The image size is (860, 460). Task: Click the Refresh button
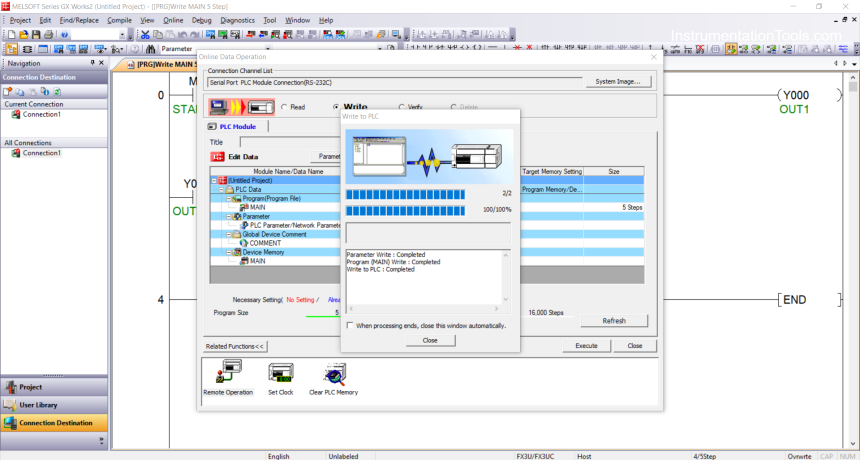[x=614, y=321]
